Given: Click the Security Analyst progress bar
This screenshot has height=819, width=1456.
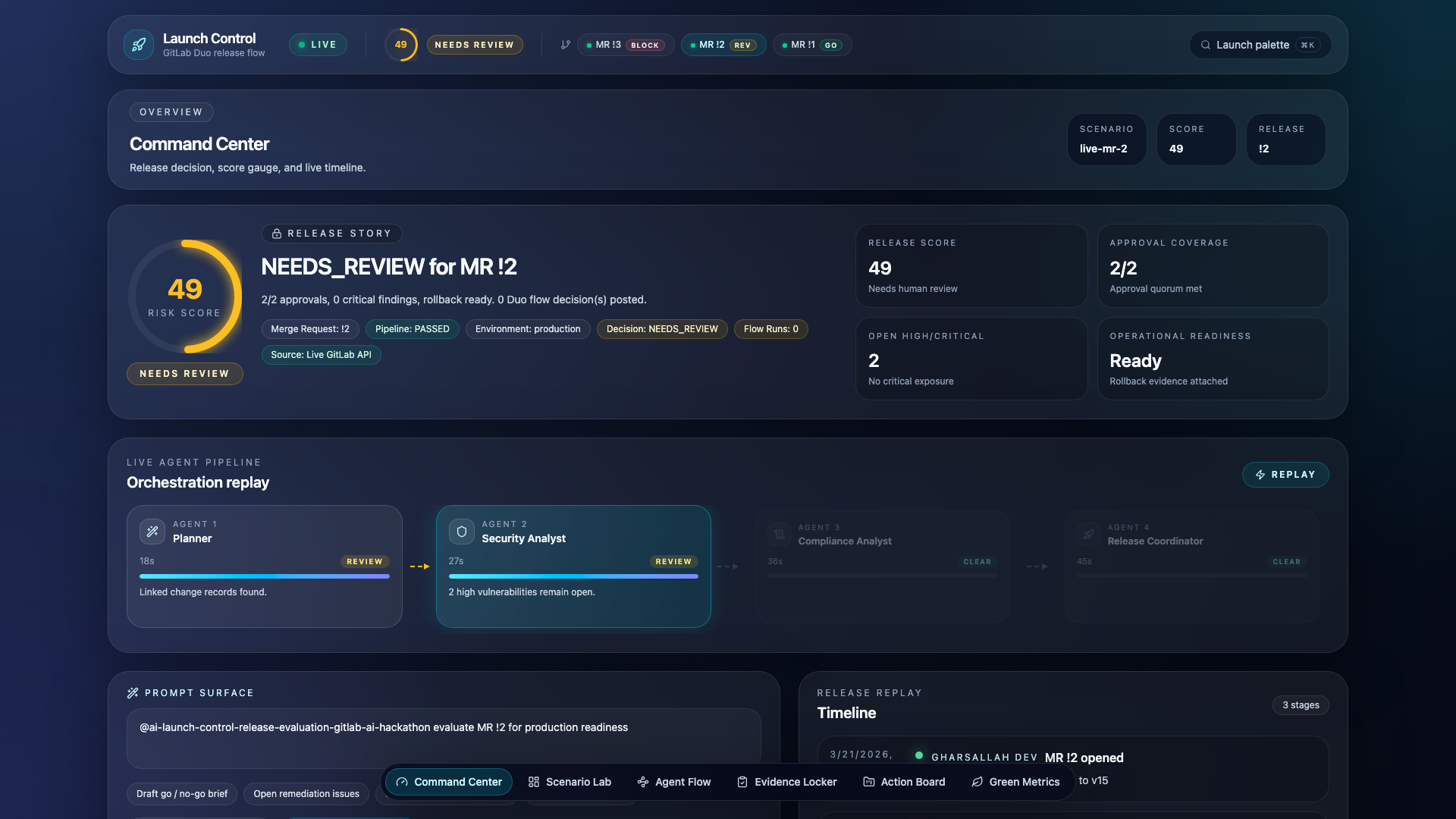Looking at the screenshot, I should (x=573, y=576).
